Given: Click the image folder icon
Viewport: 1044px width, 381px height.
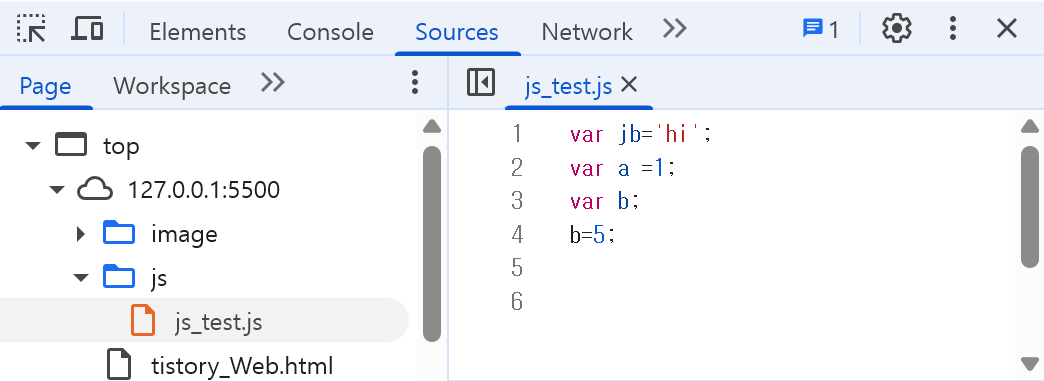Looking at the screenshot, I should 119,233.
